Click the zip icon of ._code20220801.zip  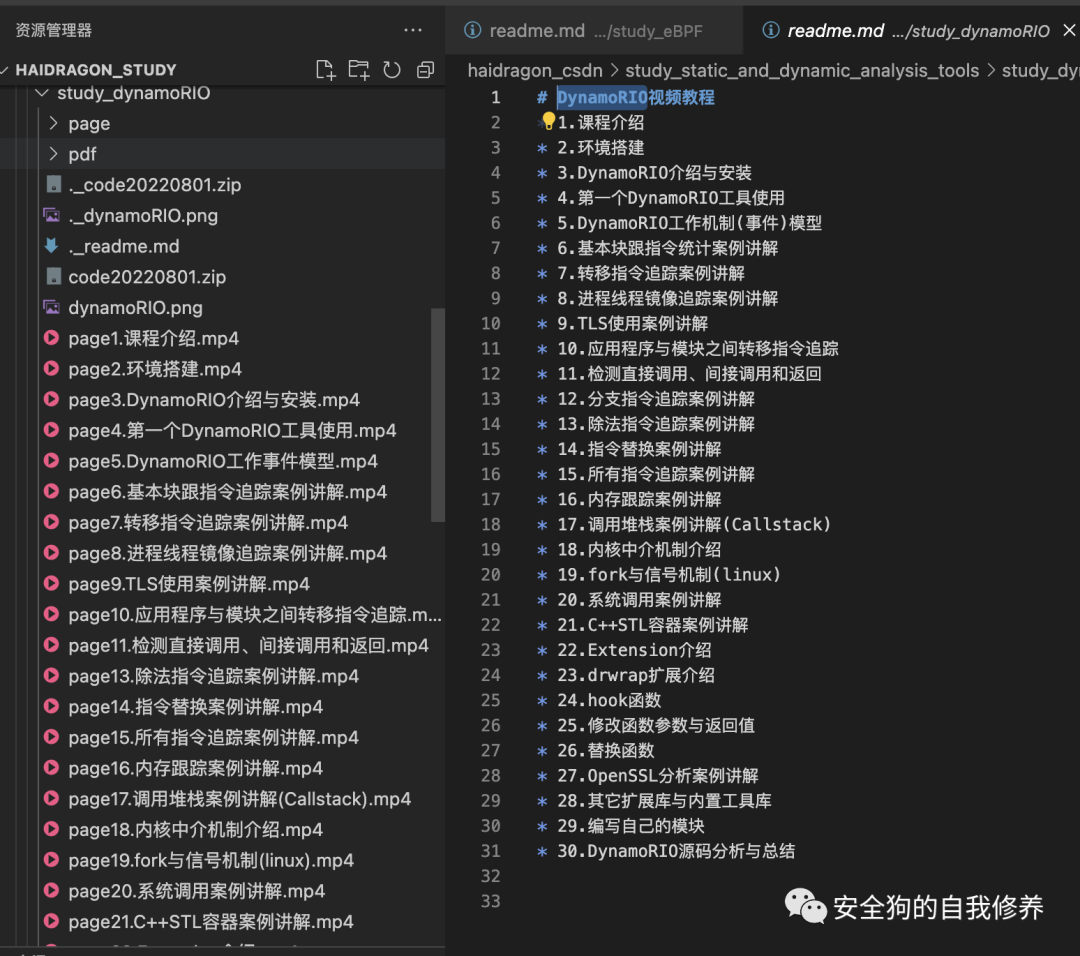coord(54,184)
